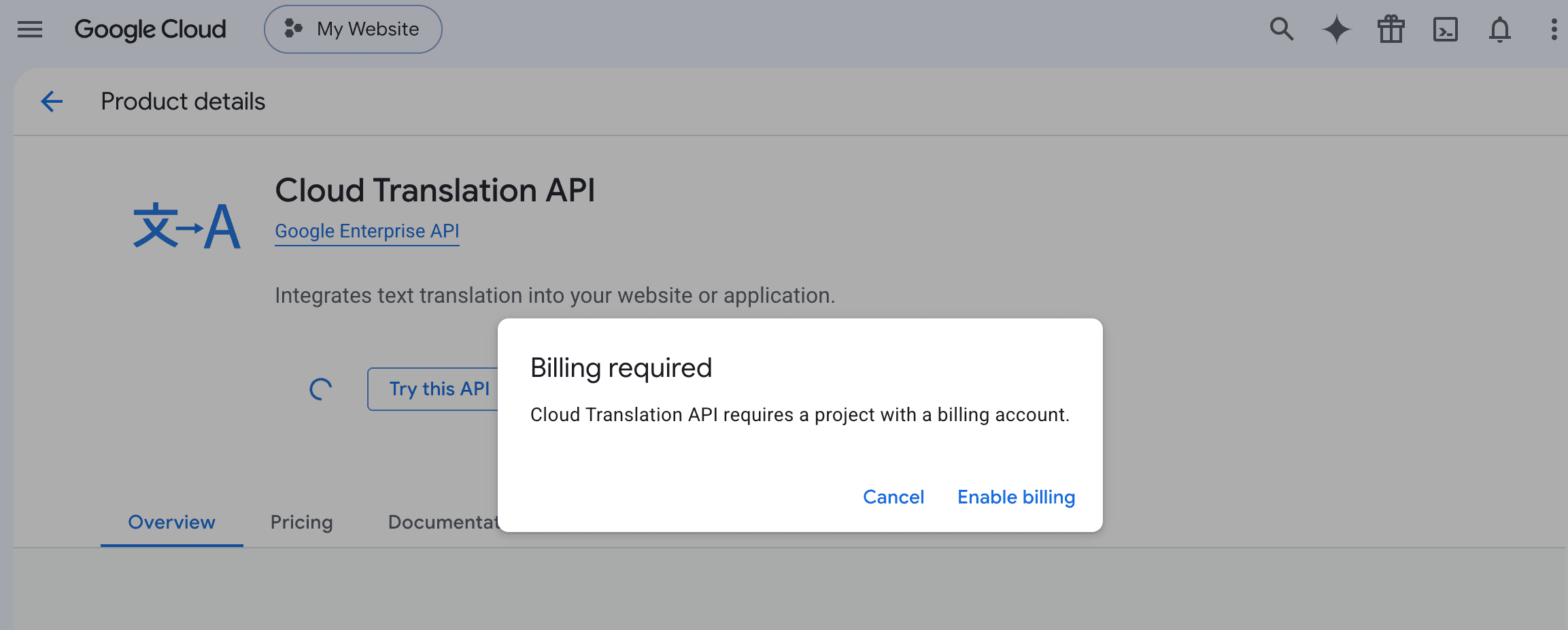The image size is (1568, 630).
Task: Go back using the blue arrow
Action: [x=52, y=101]
